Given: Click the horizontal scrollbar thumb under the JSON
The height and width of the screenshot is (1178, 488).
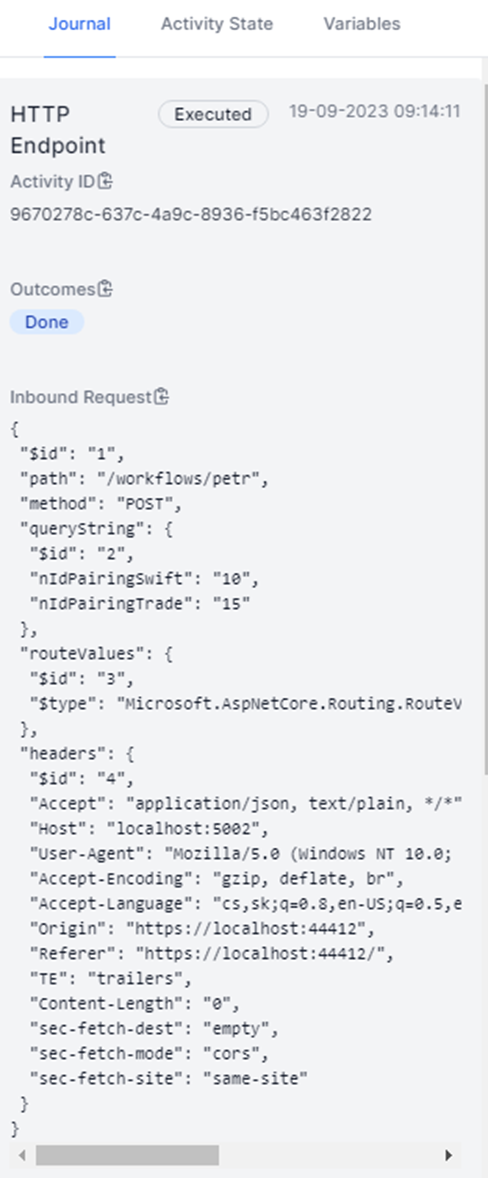Looking at the screenshot, I should (x=127, y=1155).
